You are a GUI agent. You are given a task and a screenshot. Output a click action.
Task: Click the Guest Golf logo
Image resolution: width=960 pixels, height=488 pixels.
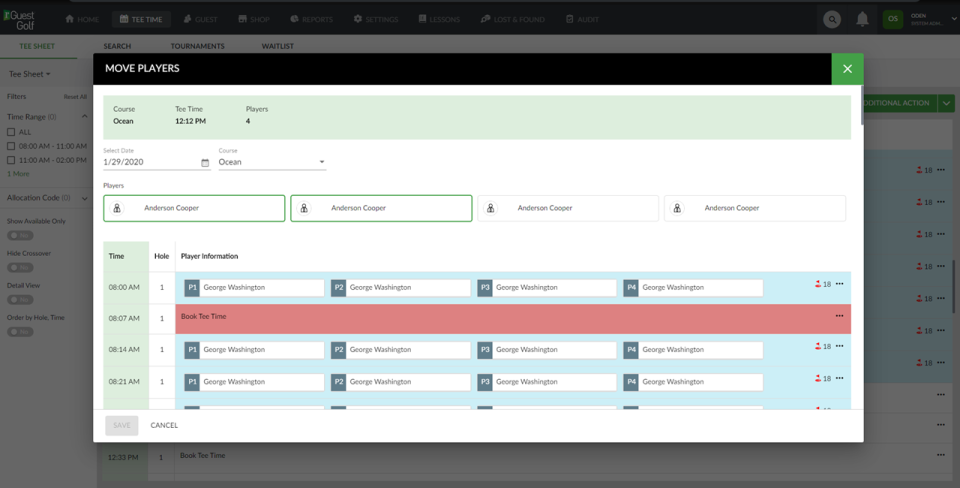coord(19,20)
